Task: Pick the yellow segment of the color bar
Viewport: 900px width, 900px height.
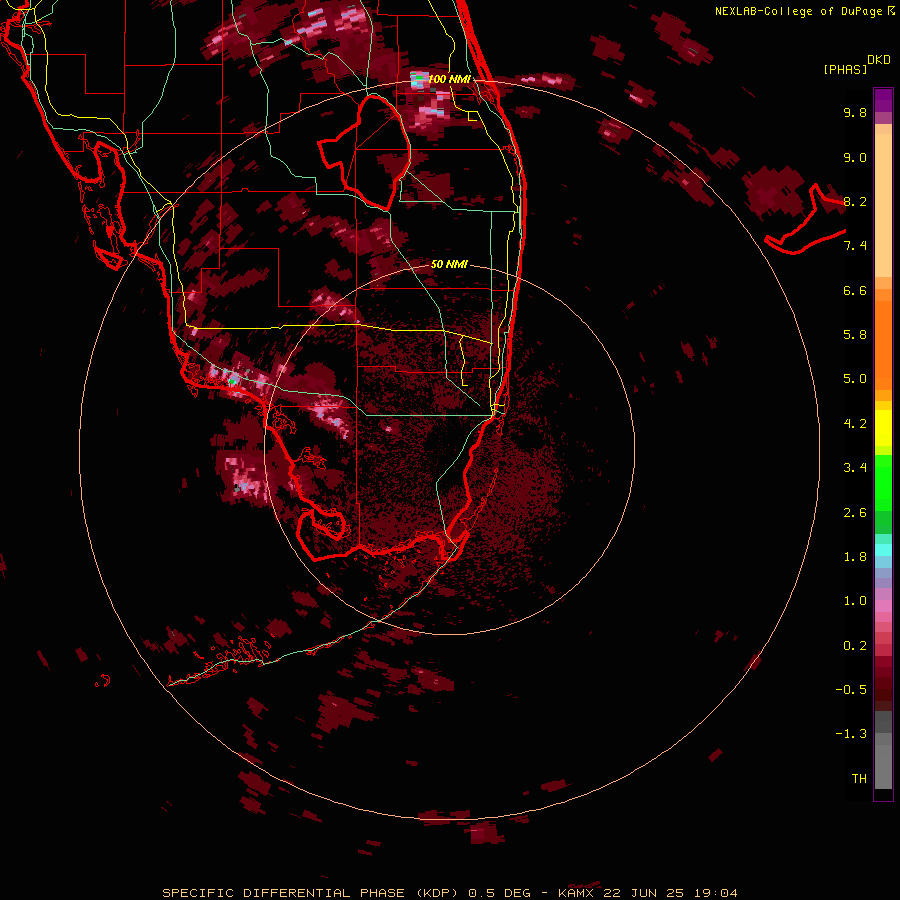Action: 883,428
